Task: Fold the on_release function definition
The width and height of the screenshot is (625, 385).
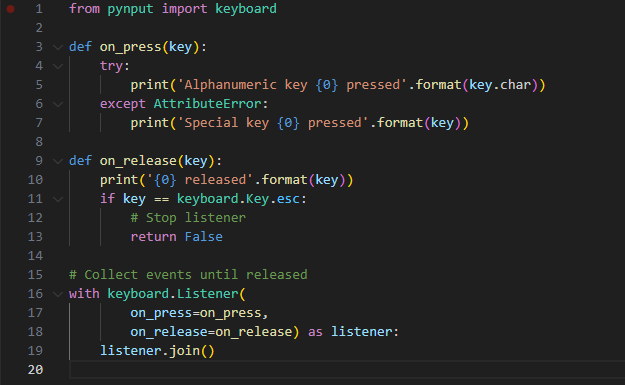Action: tap(58, 161)
